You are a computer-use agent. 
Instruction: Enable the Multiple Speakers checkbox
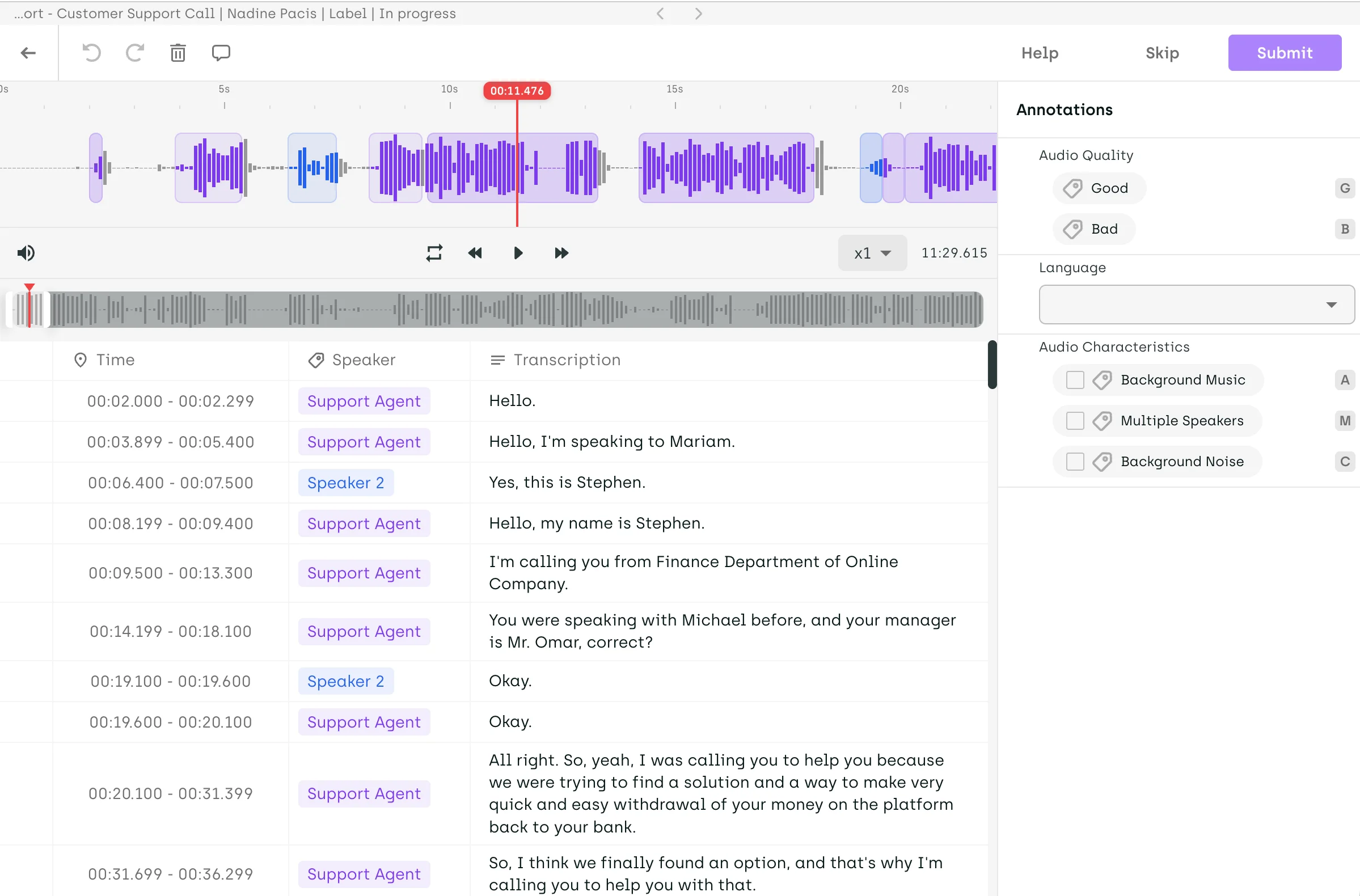click(1075, 421)
